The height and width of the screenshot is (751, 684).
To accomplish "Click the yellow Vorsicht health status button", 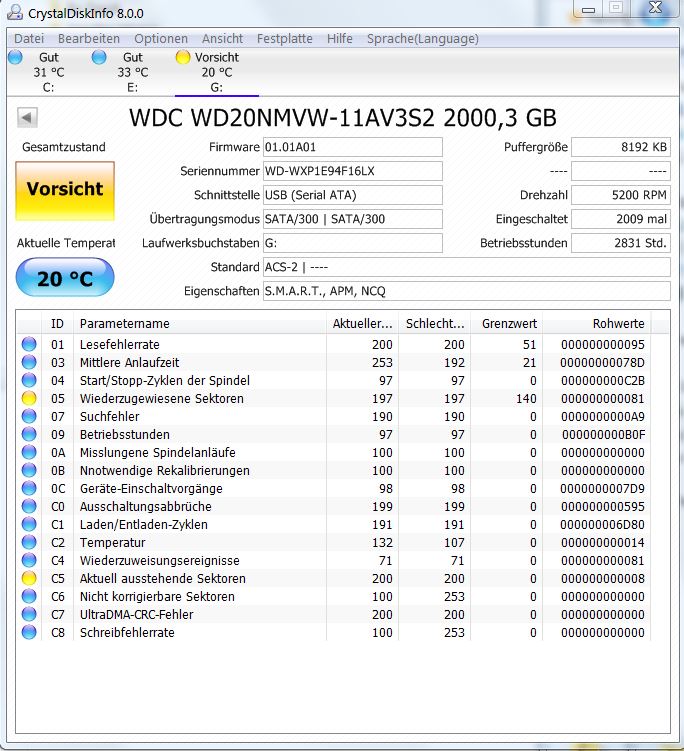I will [65, 191].
